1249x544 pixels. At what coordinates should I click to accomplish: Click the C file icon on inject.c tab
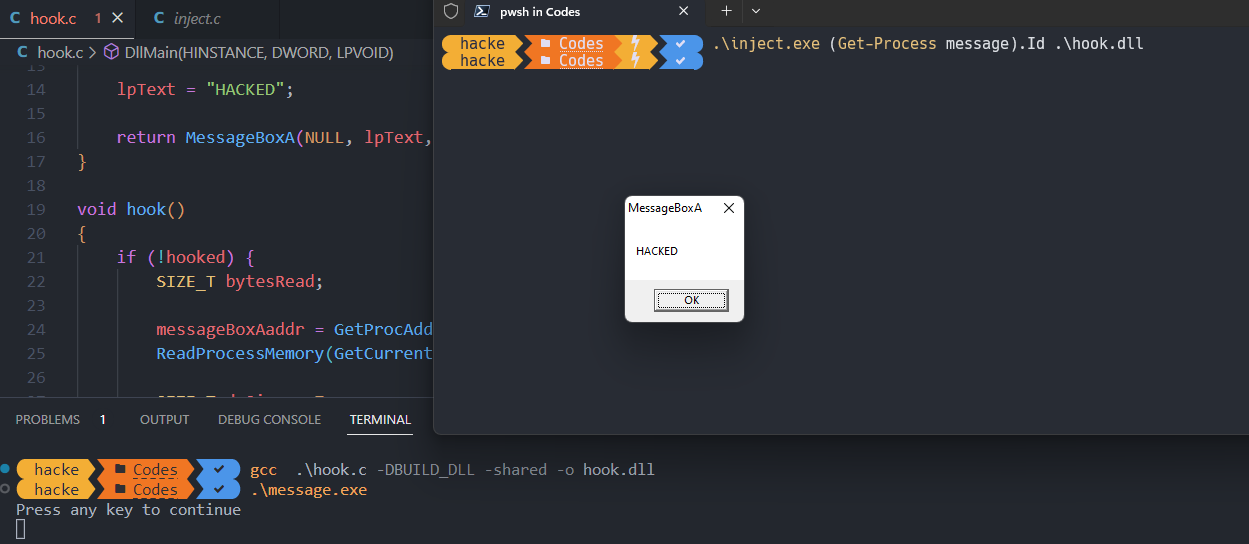[158, 18]
